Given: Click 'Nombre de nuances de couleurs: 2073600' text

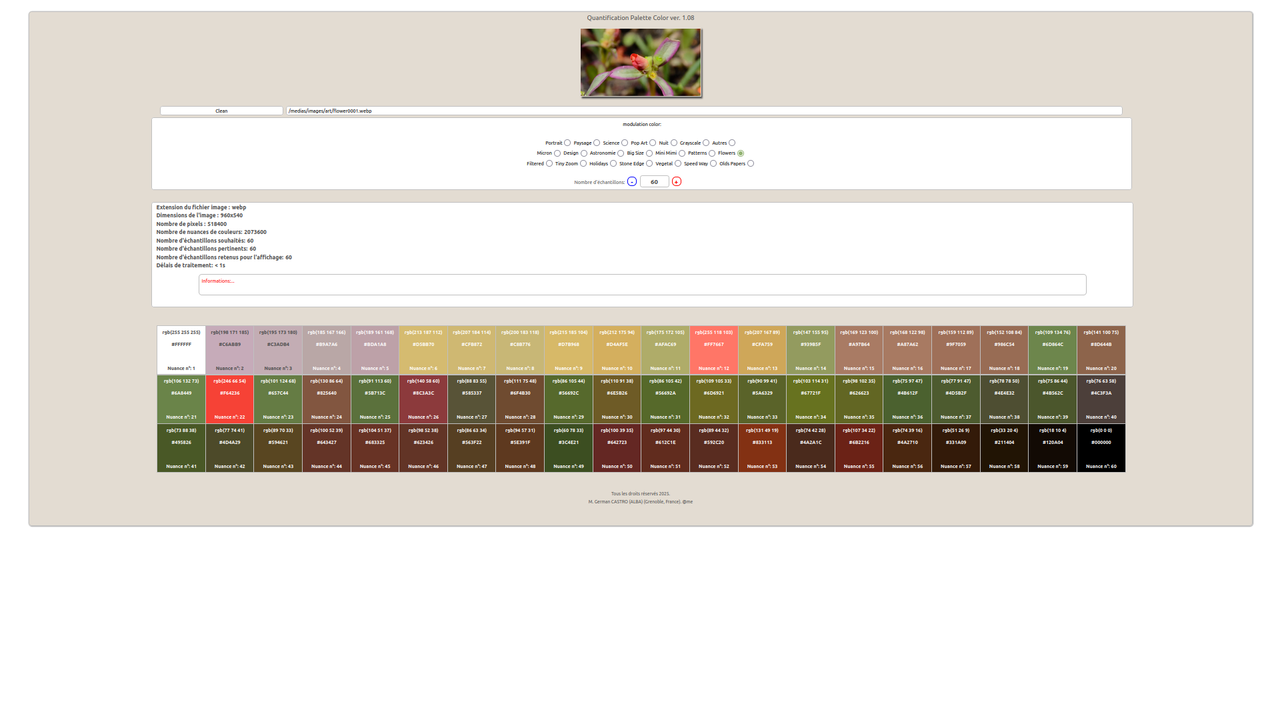Looking at the screenshot, I should point(211,232).
